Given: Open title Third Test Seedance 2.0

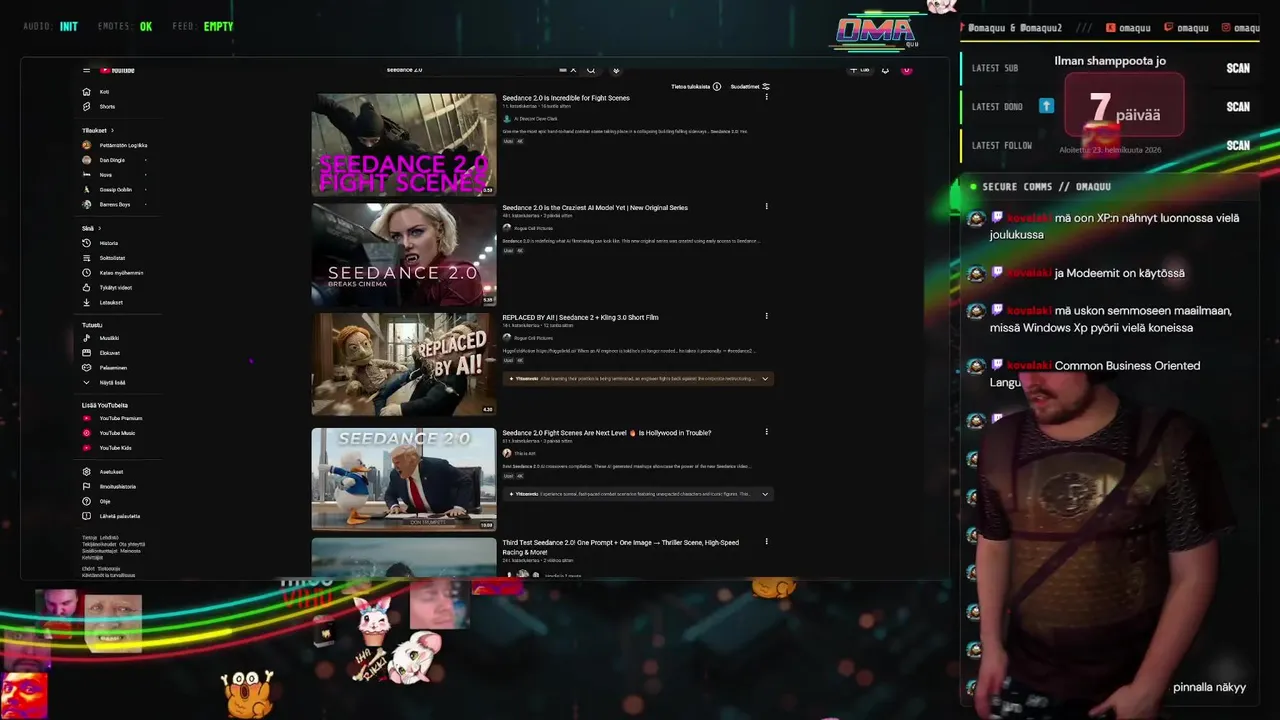Looking at the screenshot, I should [620, 547].
